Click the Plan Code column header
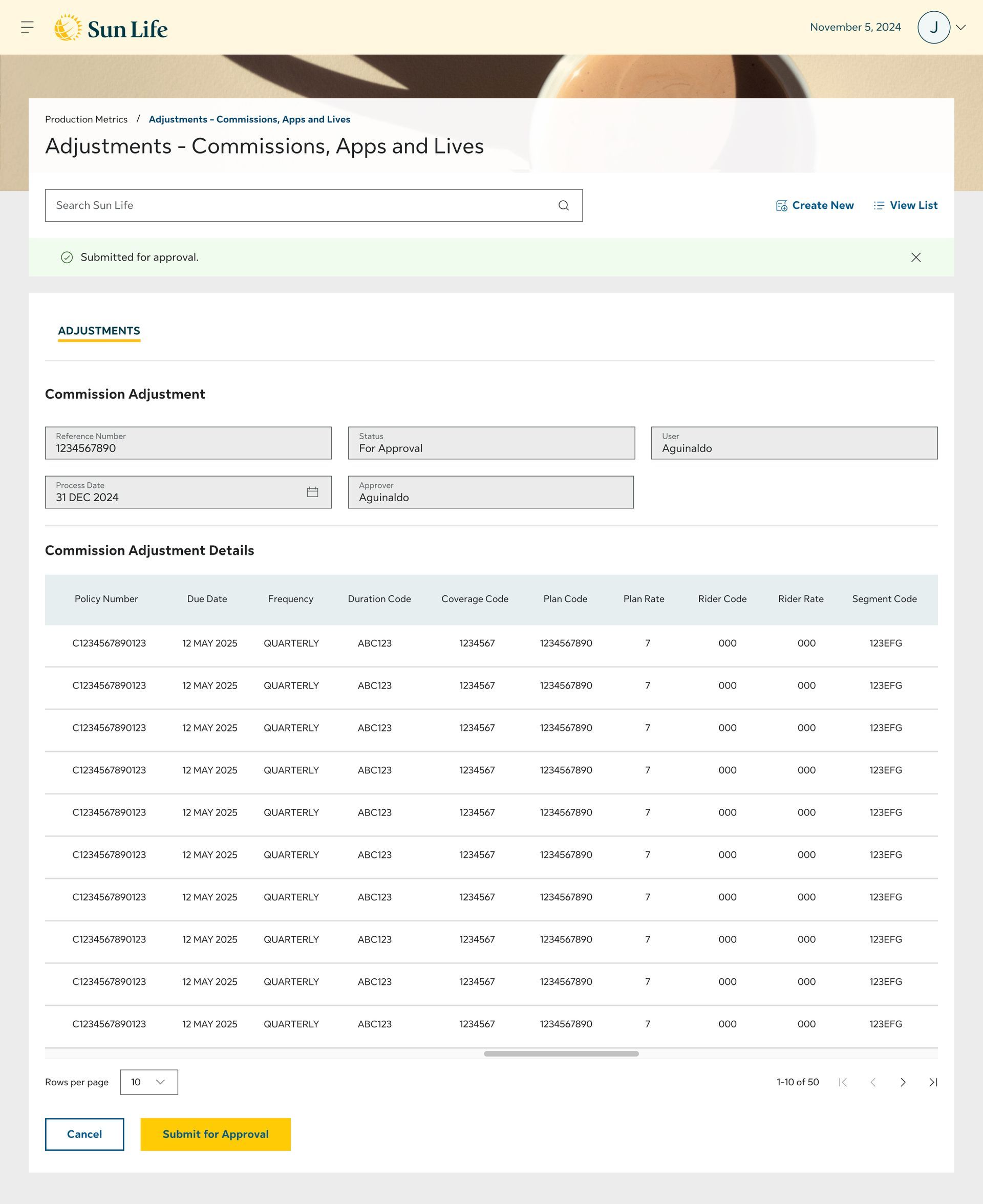The height and width of the screenshot is (1204, 983). [565, 599]
